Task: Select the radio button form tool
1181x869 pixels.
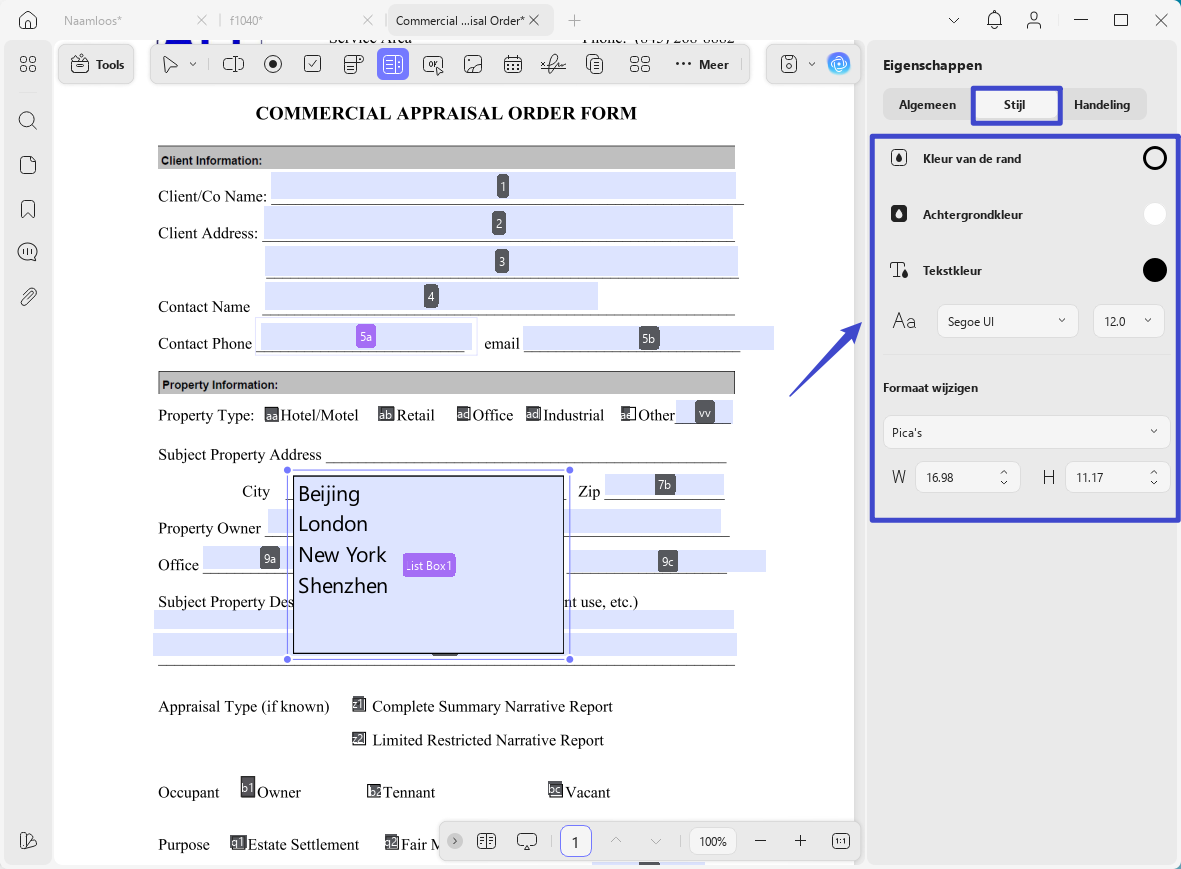Action: (x=273, y=64)
